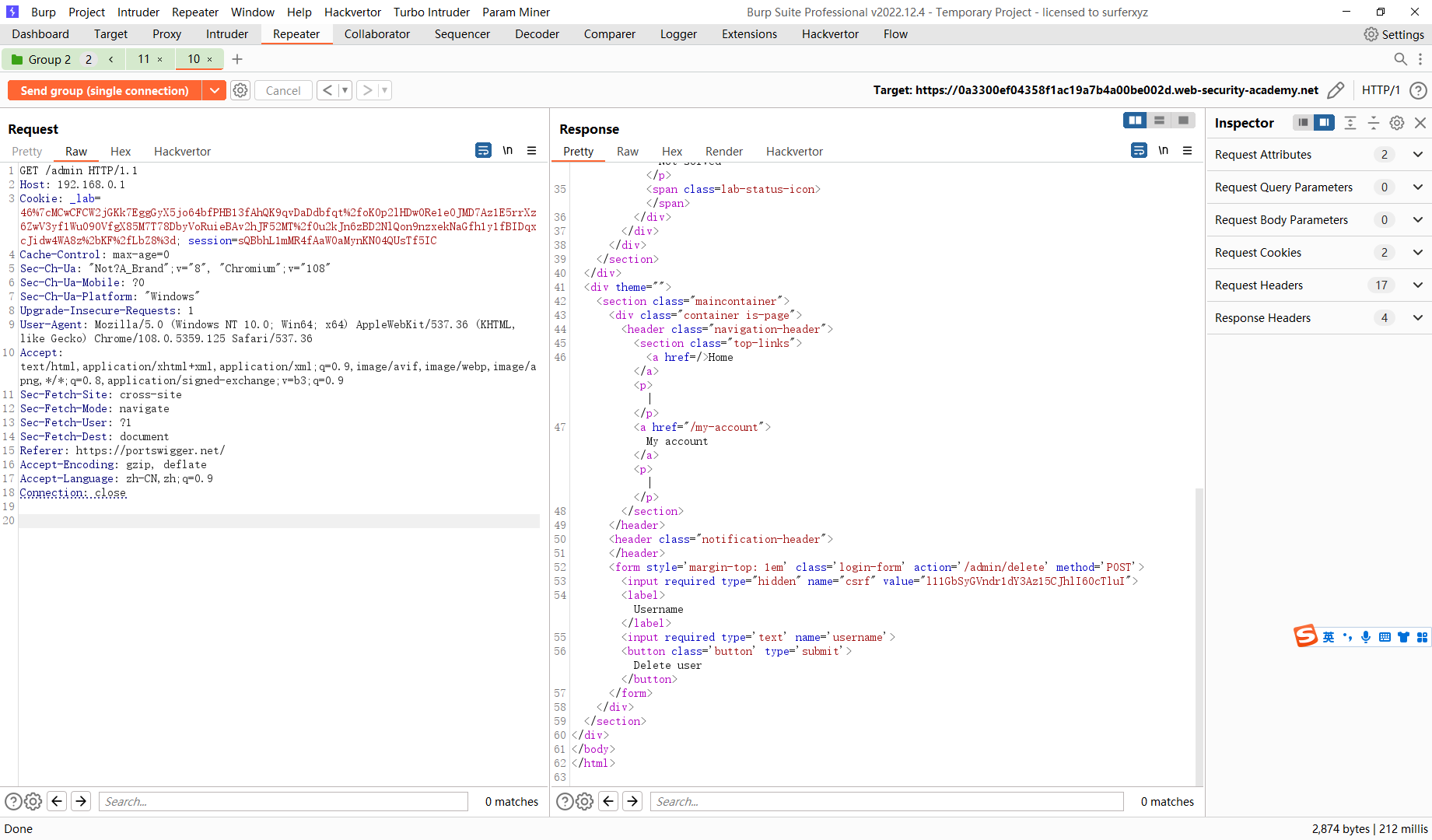Open Repeater settings gear beside Send group
This screenshot has height=840, width=1432.
[x=240, y=90]
